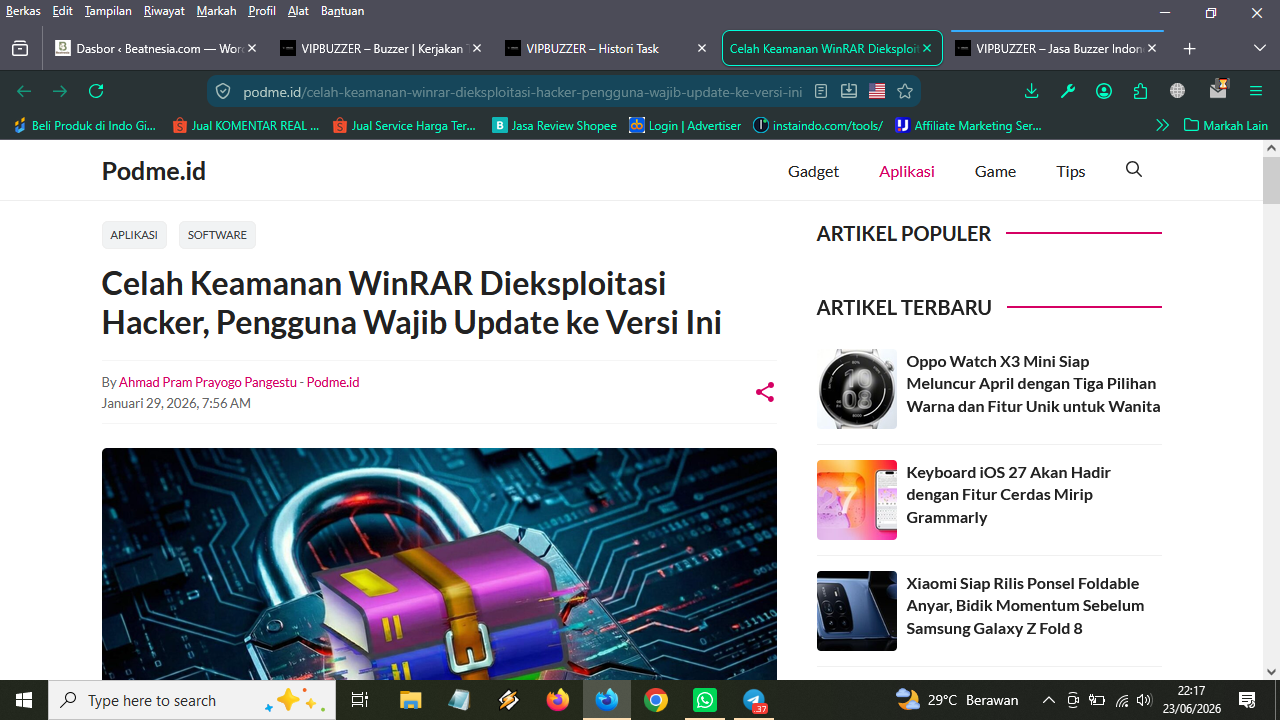This screenshot has width=1280, height=720.
Task: Show hidden system tray icons chevron
Action: coord(1048,700)
